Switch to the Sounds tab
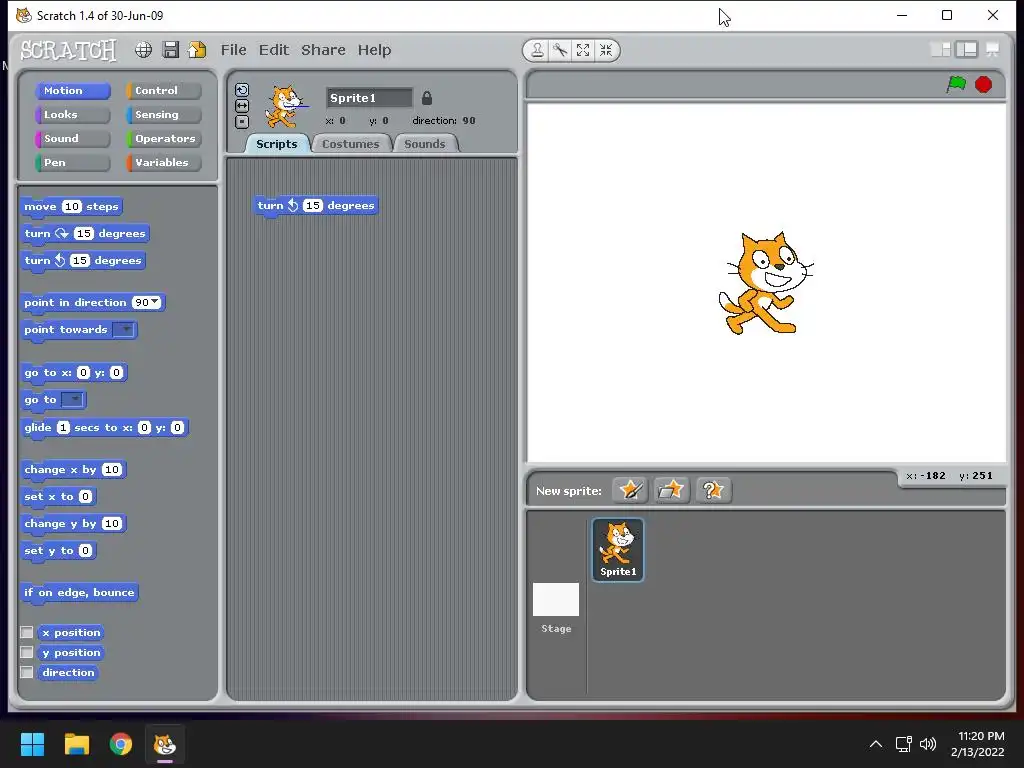The width and height of the screenshot is (1024, 768). click(424, 144)
